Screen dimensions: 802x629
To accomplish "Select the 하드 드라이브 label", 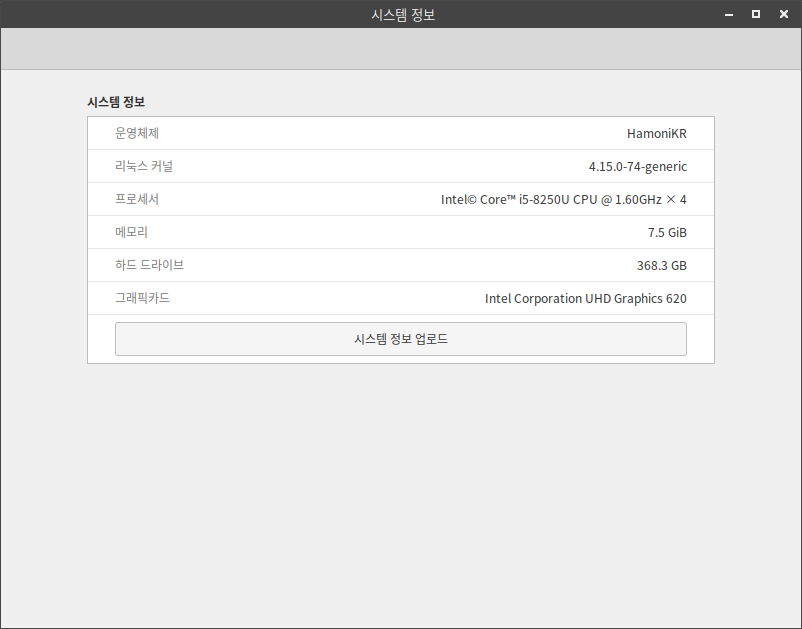I will (x=149, y=265).
